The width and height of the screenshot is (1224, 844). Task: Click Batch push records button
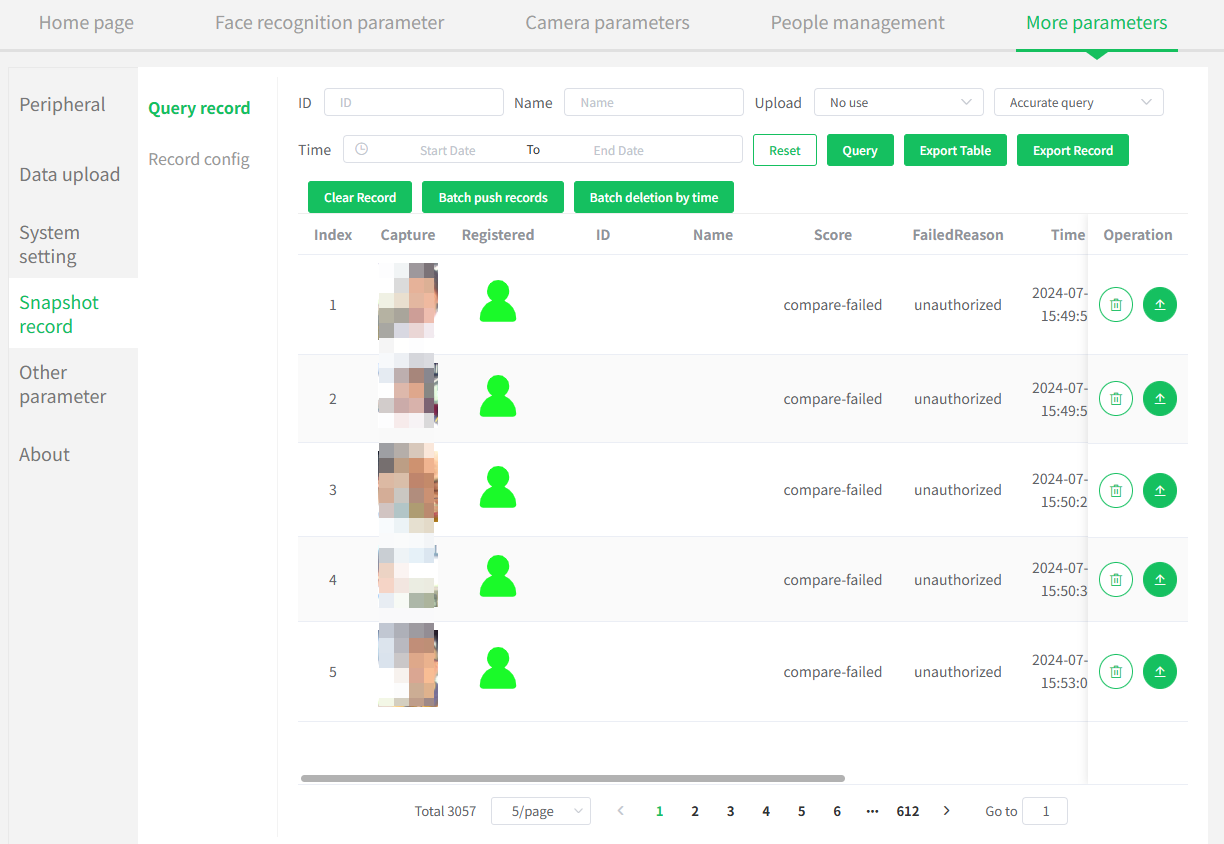(493, 197)
